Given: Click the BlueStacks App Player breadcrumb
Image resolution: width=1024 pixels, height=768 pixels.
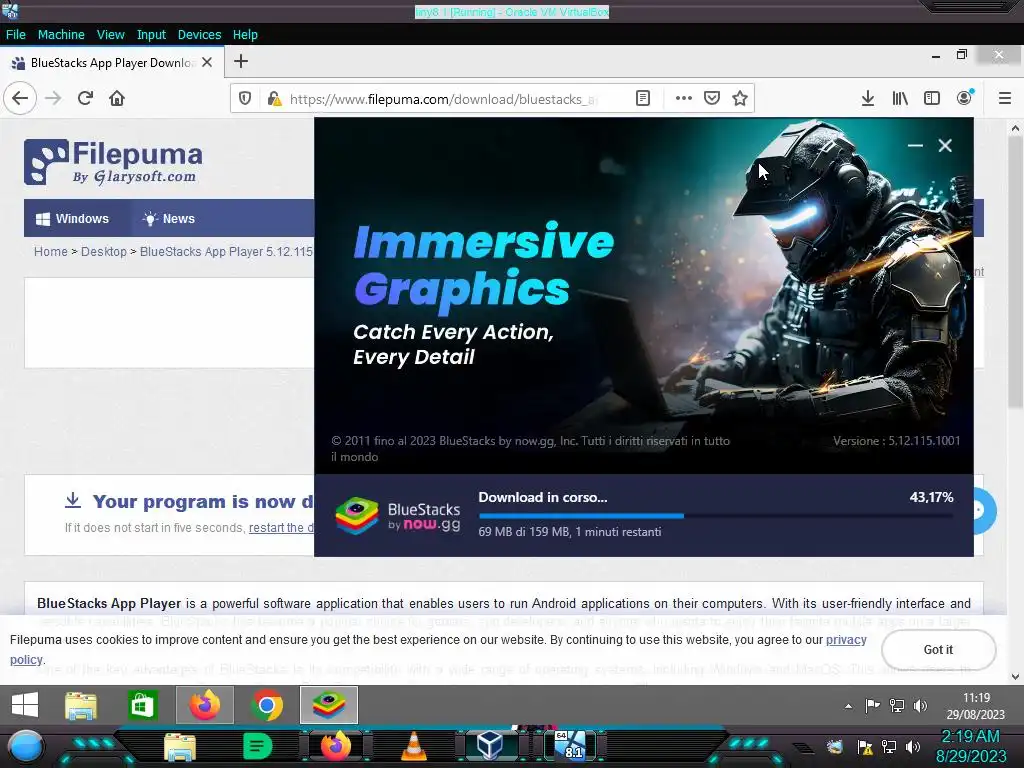Looking at the screenshot, I should point(227,251).
